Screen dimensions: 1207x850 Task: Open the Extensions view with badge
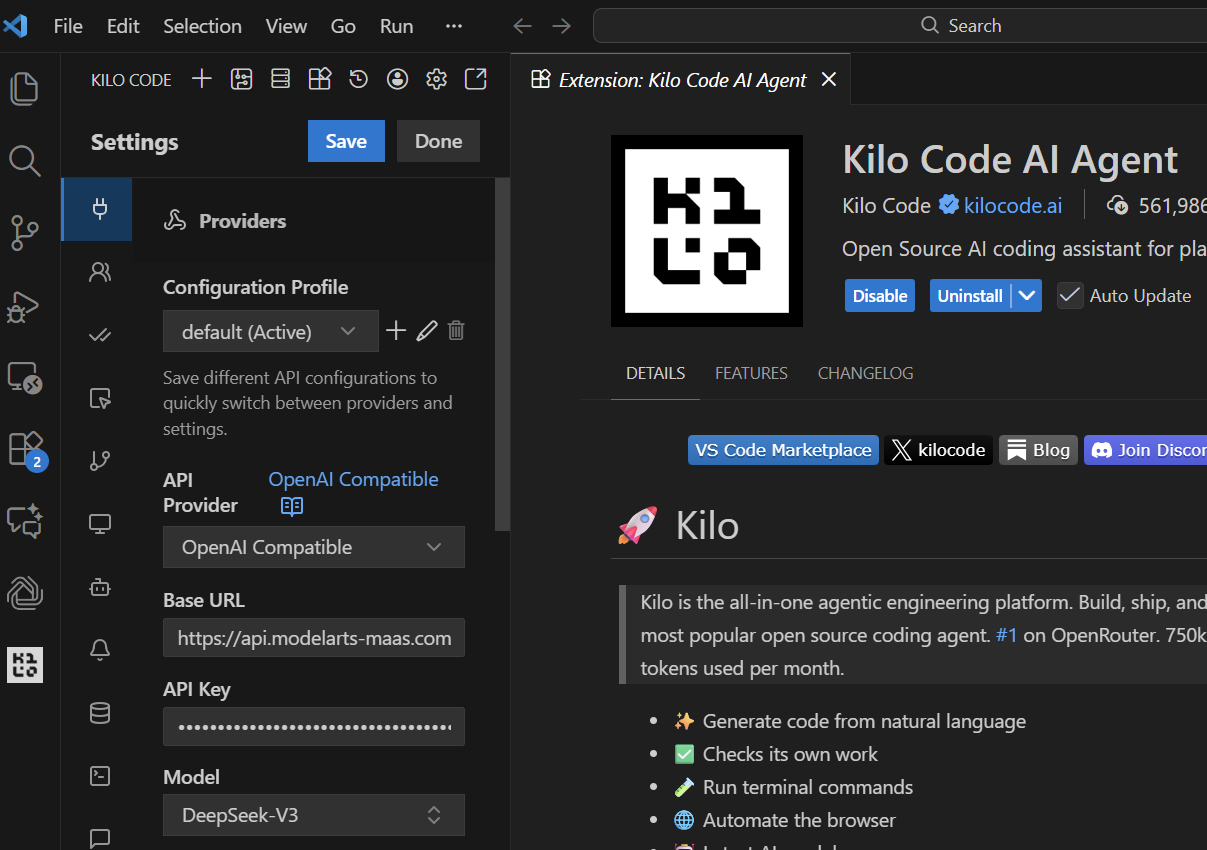(x=25, y=448)
